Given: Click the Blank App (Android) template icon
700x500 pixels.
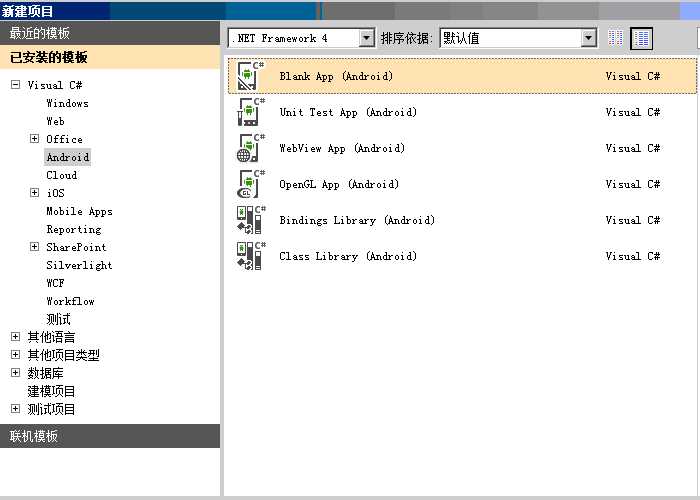Looking at the screenshot, I should (x=251, y=76).
